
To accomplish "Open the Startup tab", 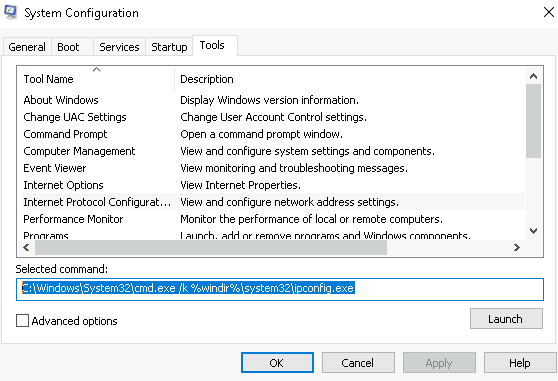I will [169, 47].
